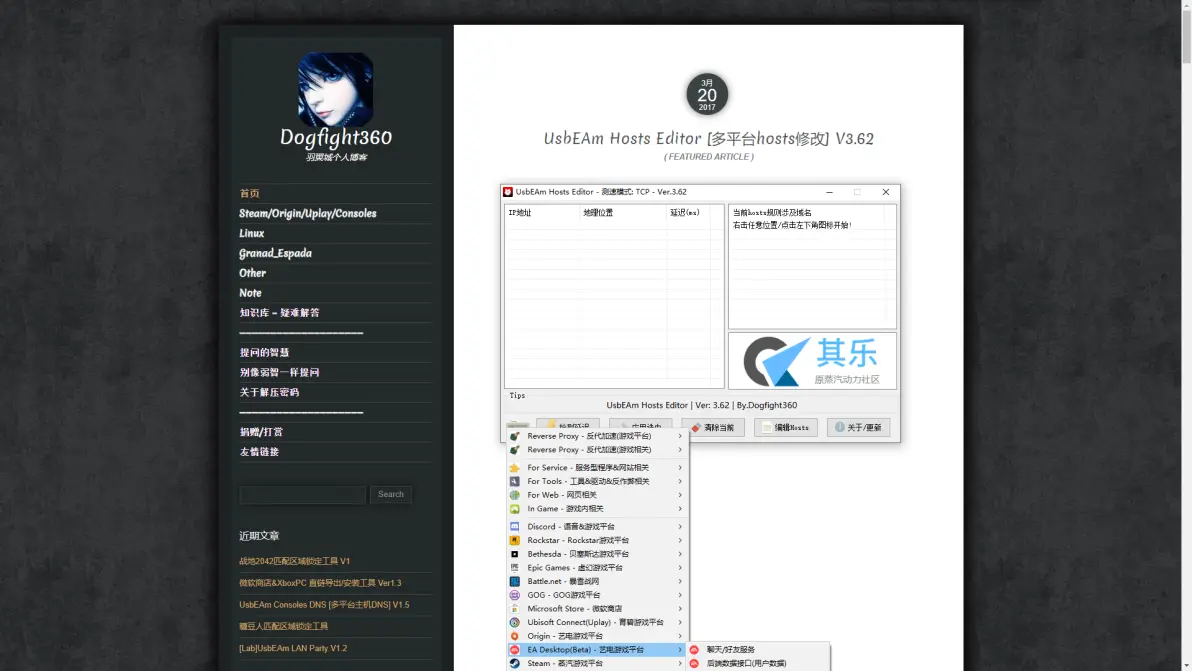
Task: Open the Linux nav link
Action: point(252,233)
